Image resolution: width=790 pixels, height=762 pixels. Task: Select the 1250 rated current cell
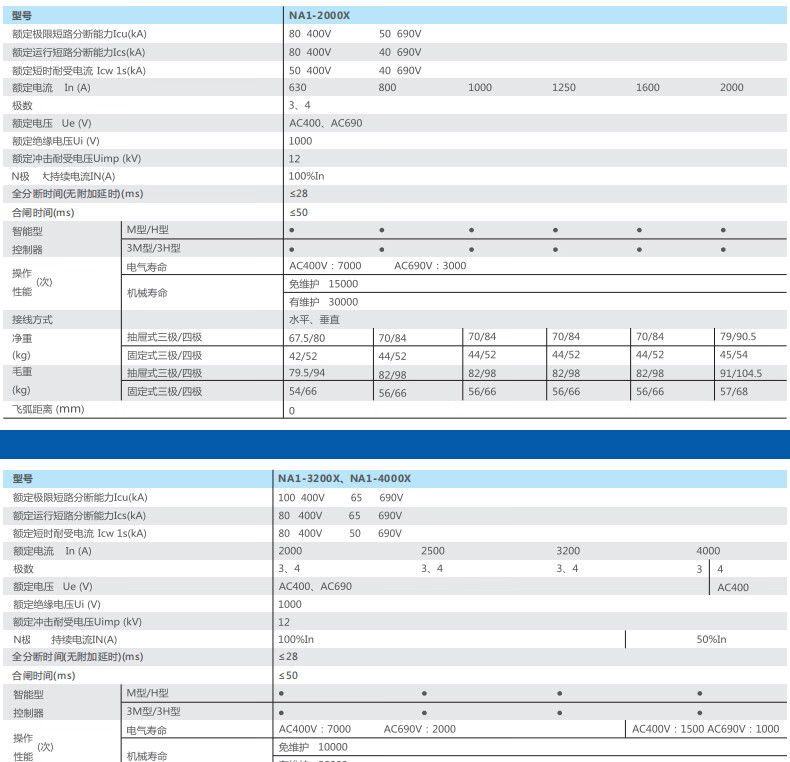tap(564, 88)
